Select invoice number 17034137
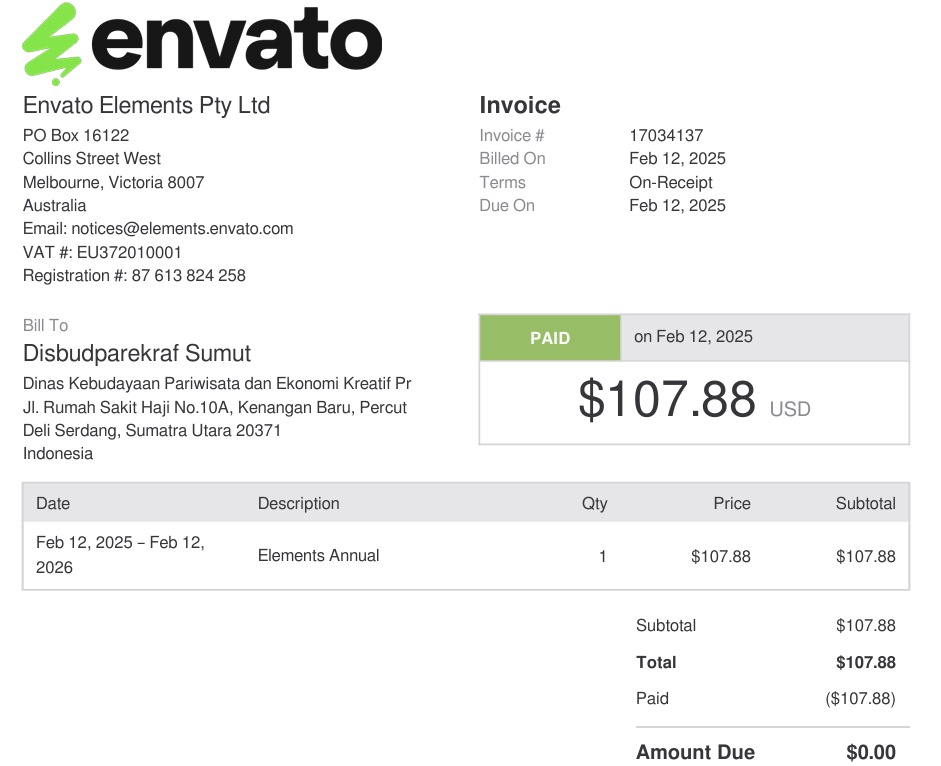 pyautogui.click(x=666, y=135)
